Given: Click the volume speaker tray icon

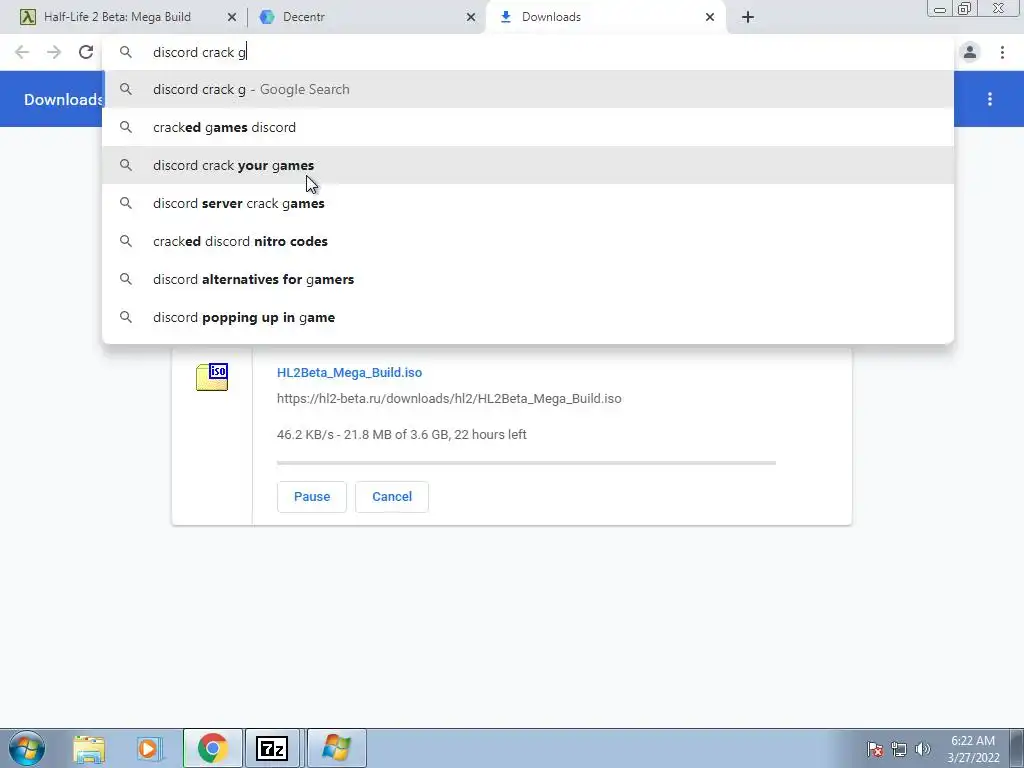Looking at the screenshot, I should pyautogui.click(x=923, y=749).
